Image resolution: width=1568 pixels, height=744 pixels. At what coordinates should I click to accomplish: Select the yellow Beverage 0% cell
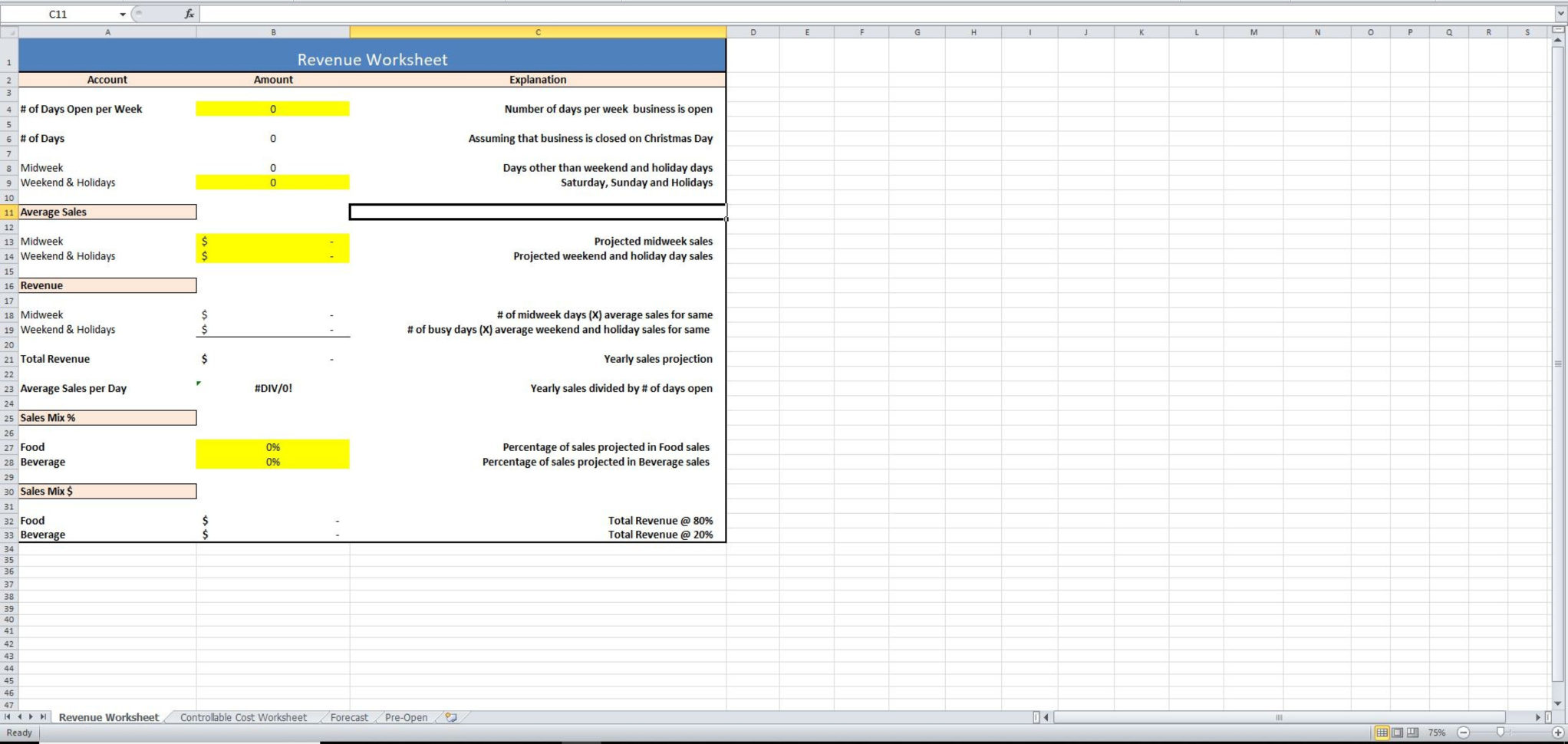(273, 462)
